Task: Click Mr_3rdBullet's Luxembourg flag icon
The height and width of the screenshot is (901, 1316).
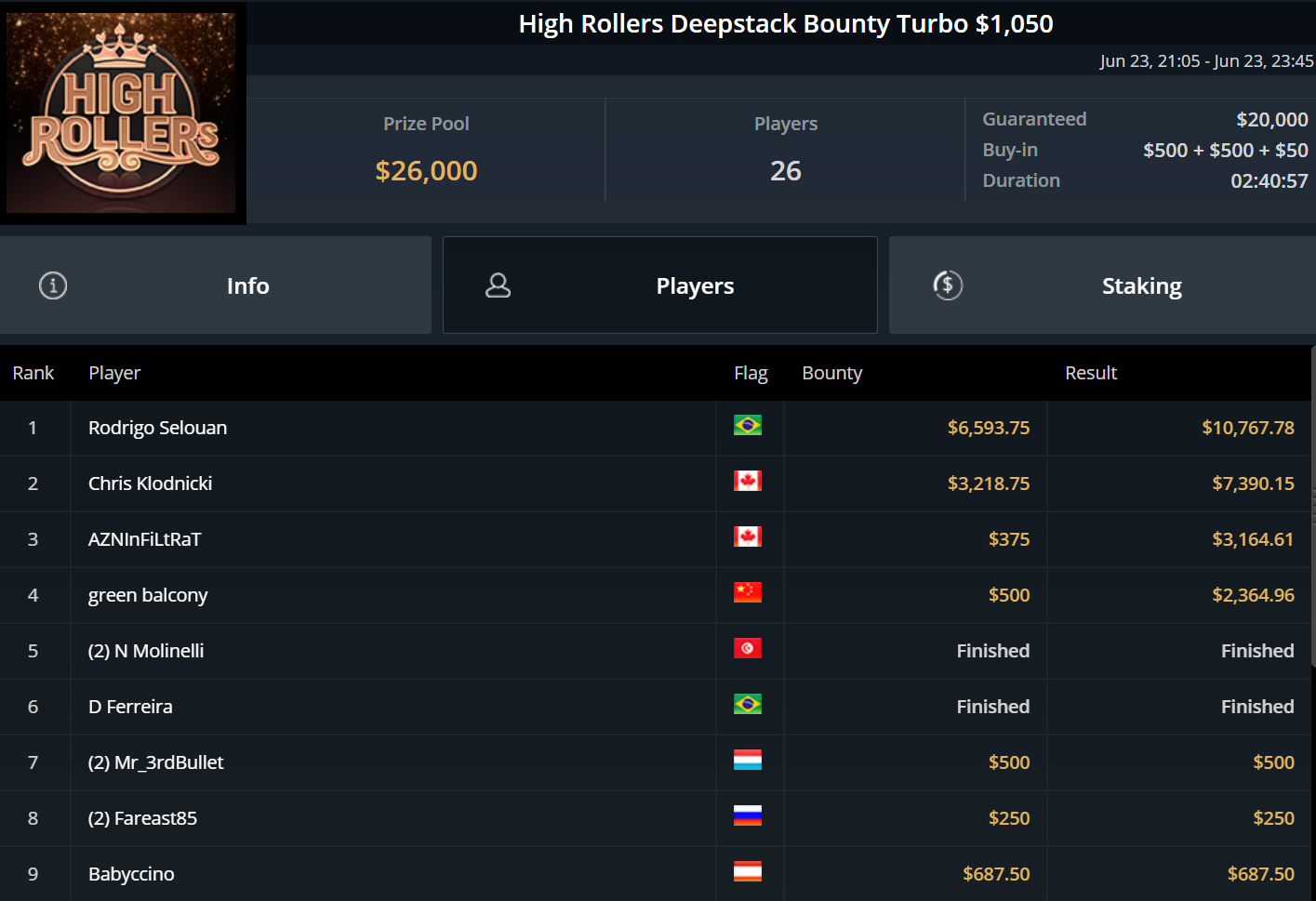Action: coord(747,761)
